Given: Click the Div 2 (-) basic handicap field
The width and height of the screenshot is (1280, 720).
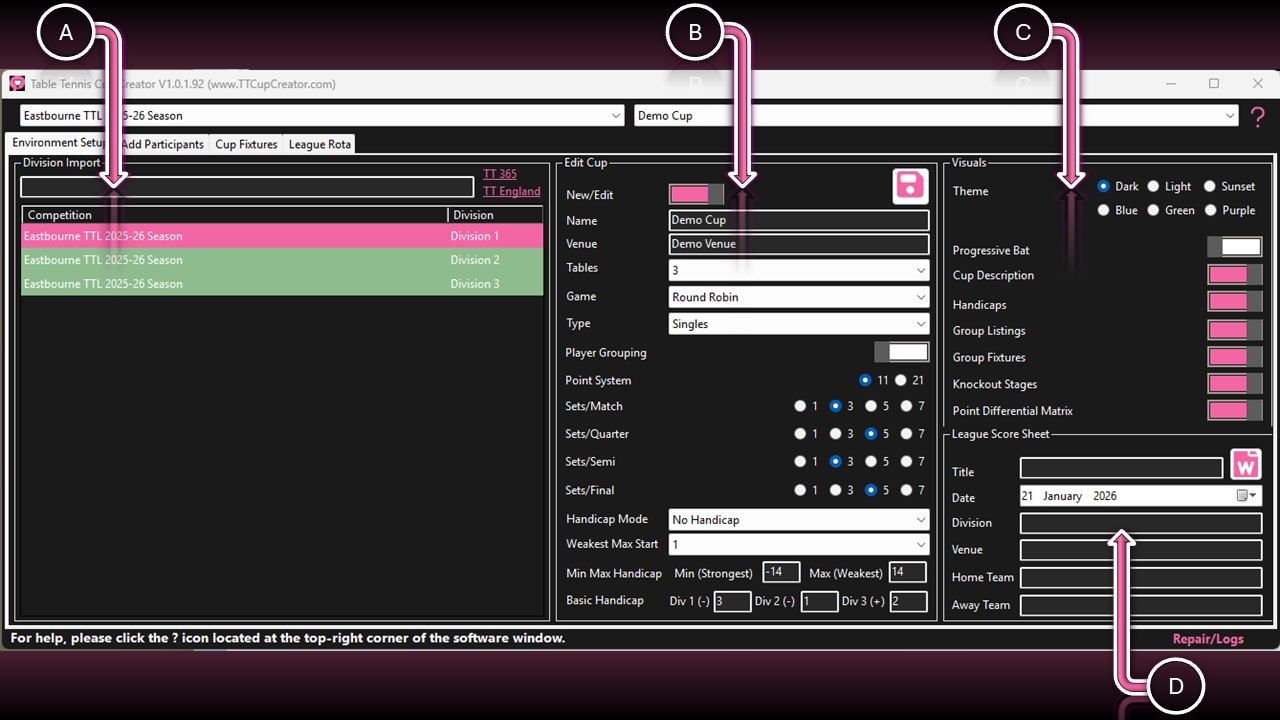Looking at the screenshot, I should point(820,601).
